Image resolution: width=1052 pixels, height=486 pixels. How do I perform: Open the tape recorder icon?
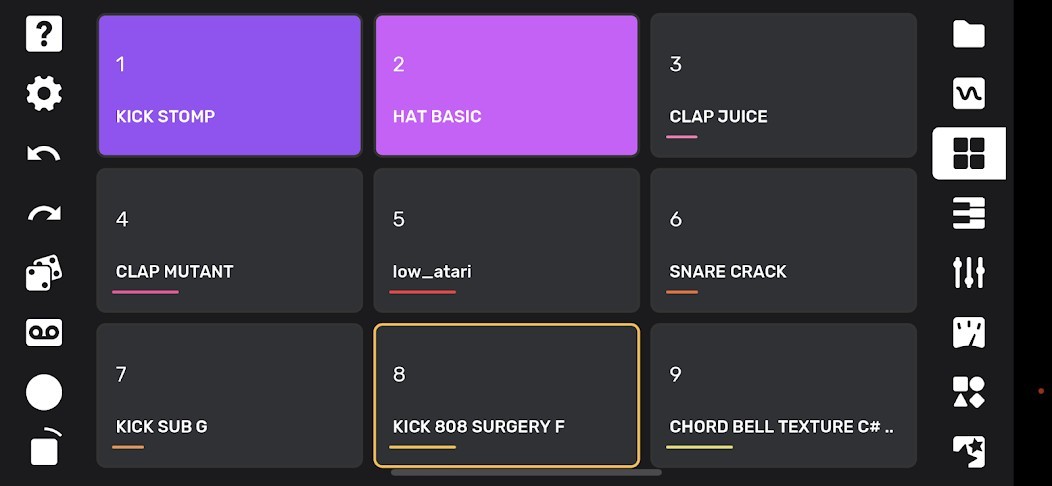click(x=44, y=333)
